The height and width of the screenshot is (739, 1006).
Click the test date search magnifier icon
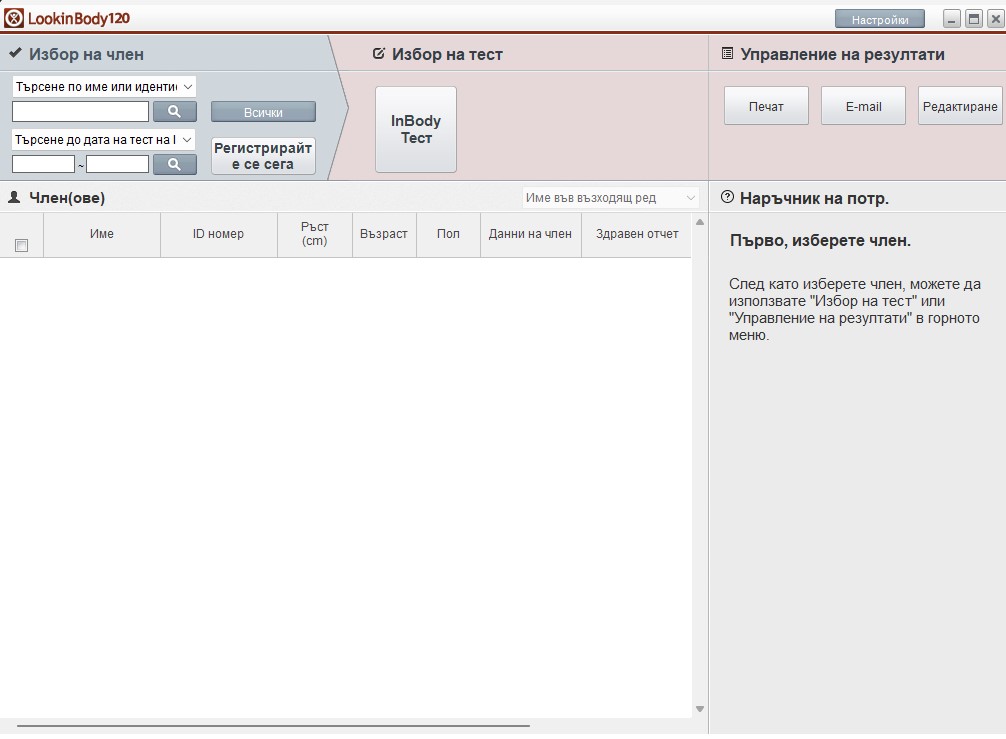pyautogui.click(x=174, y=164)
